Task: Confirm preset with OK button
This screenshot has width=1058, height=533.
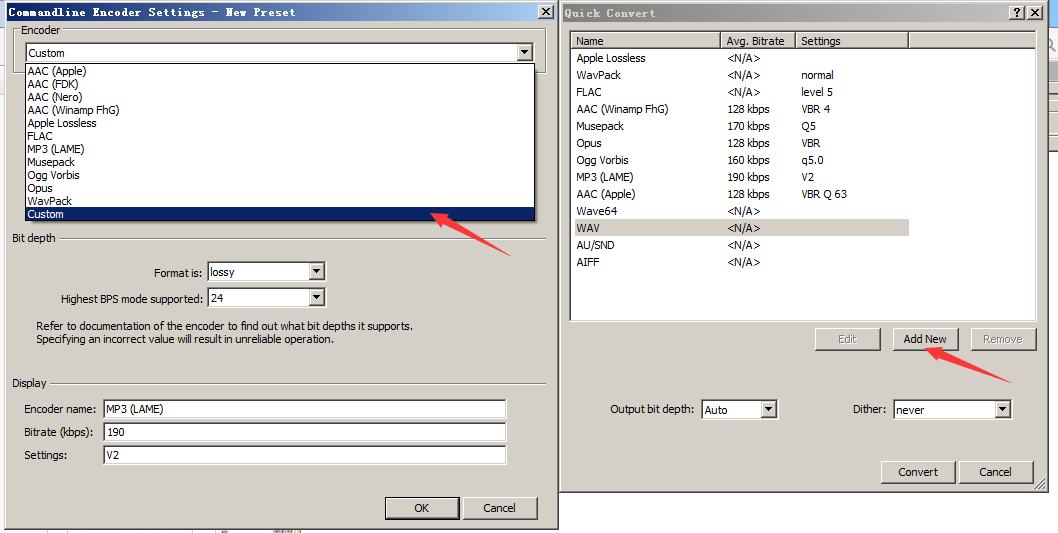Action: tap(422, 508)
